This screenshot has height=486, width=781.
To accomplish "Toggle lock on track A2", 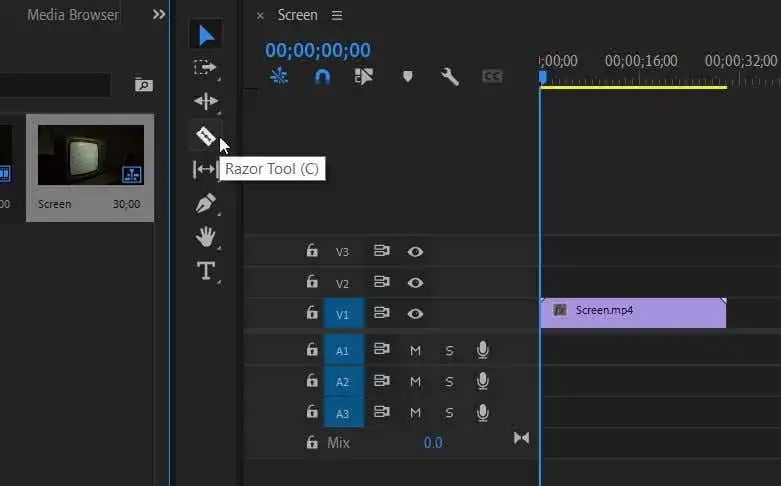I will (312, 381).
